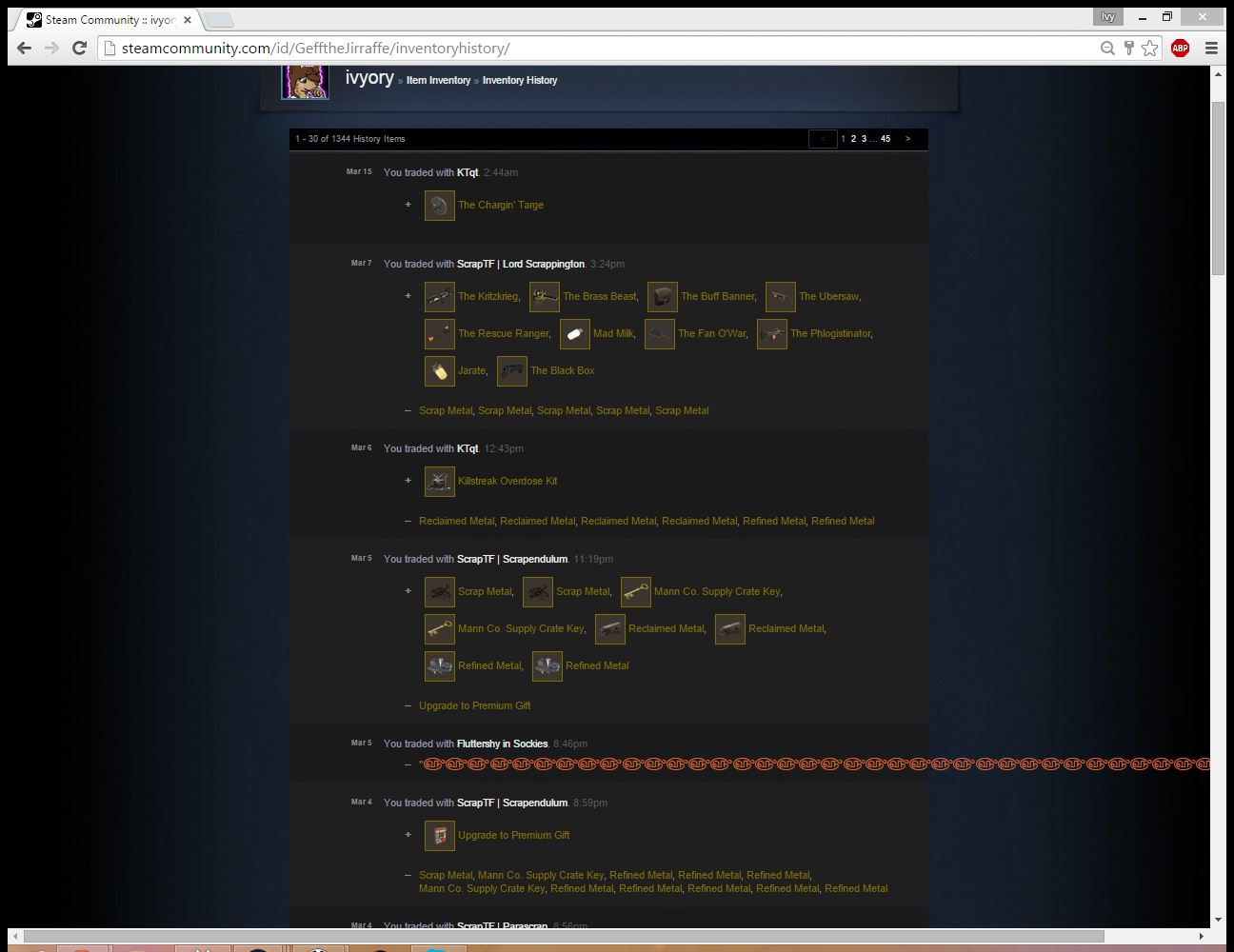Open KTqt's profile from Mar 15 trade

[x=467, y=173]
